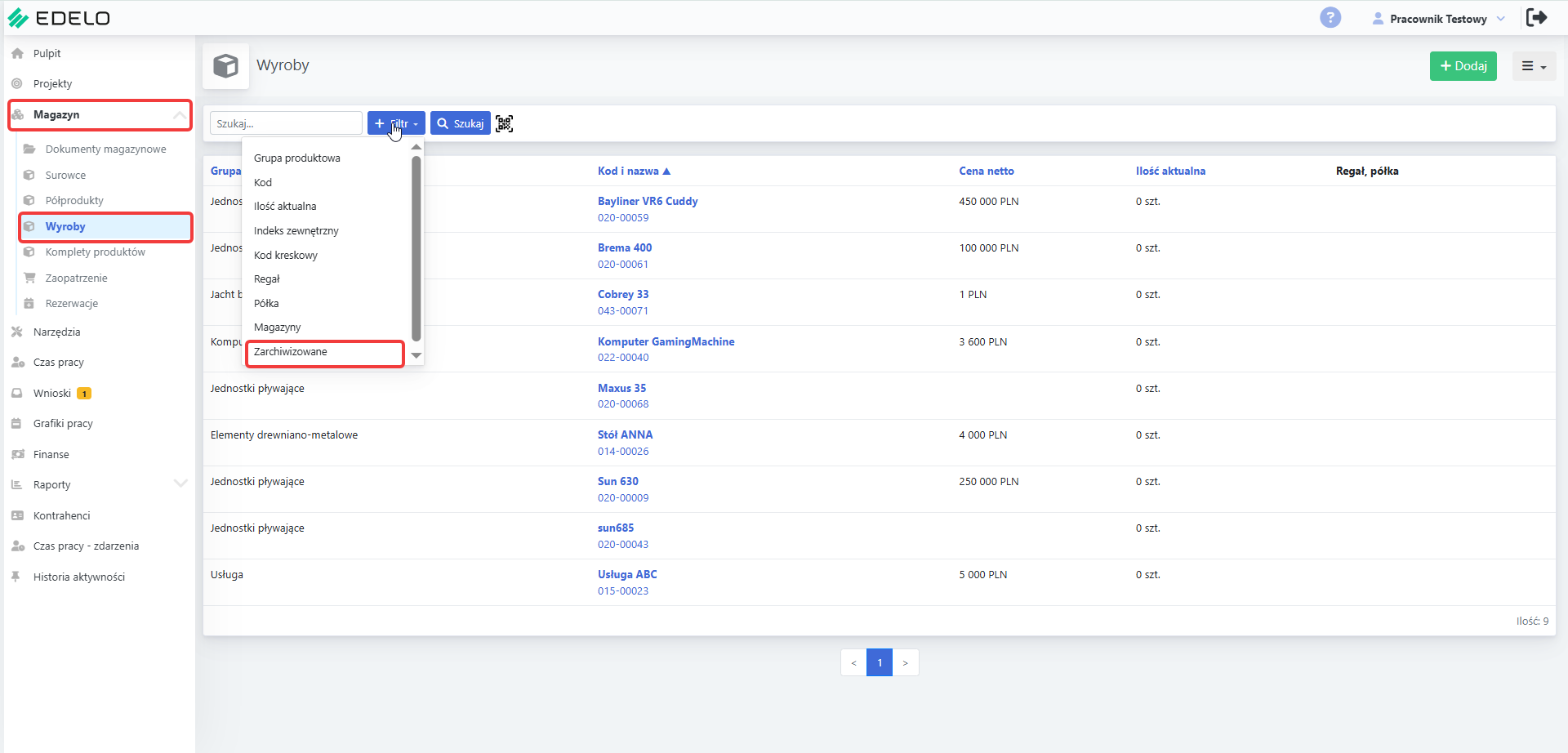Click the filter menu scroll down arrow
1568x753 pixels.
pos(416,355)
